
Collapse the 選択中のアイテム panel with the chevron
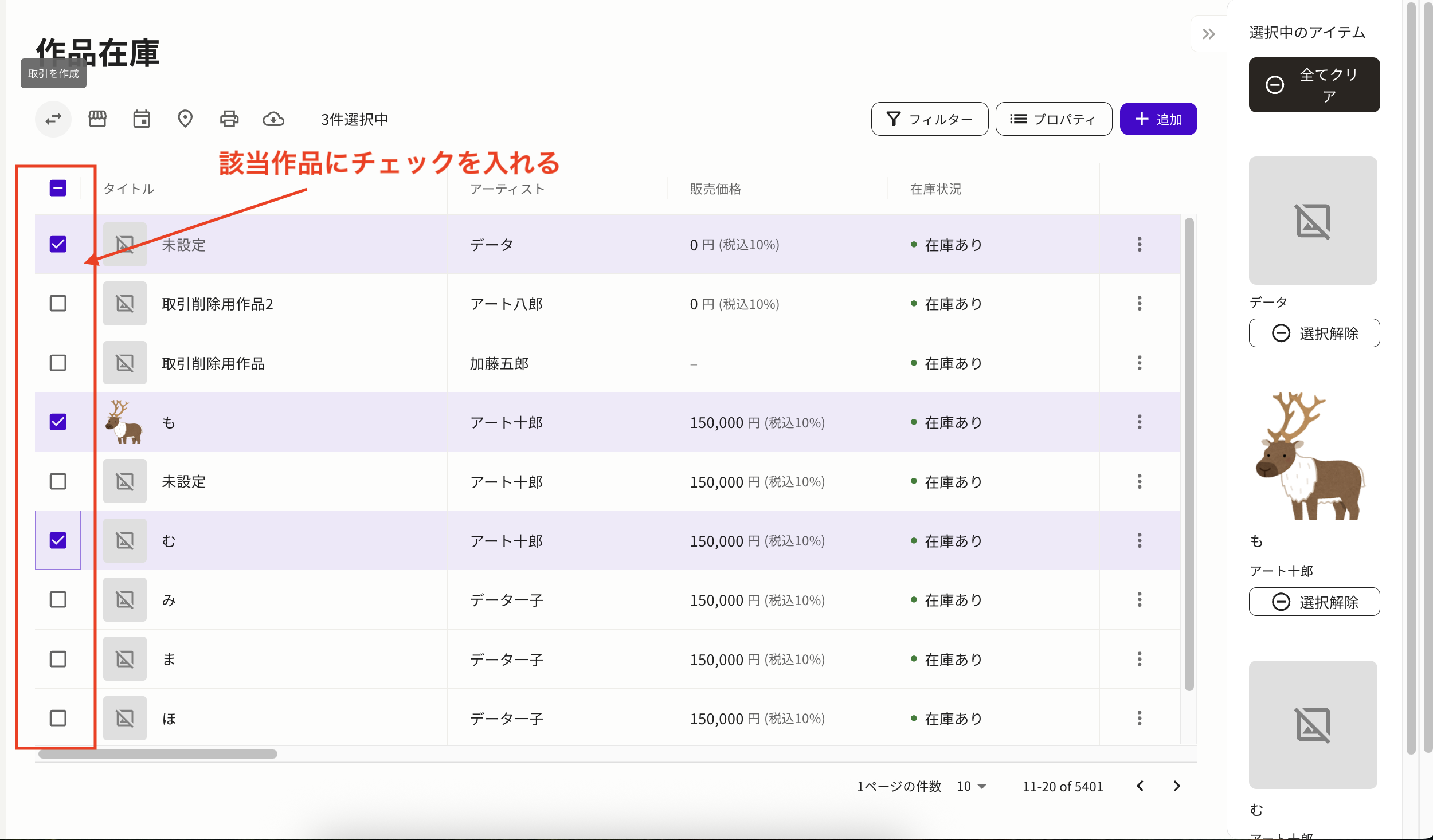(x=1209, y=34)
